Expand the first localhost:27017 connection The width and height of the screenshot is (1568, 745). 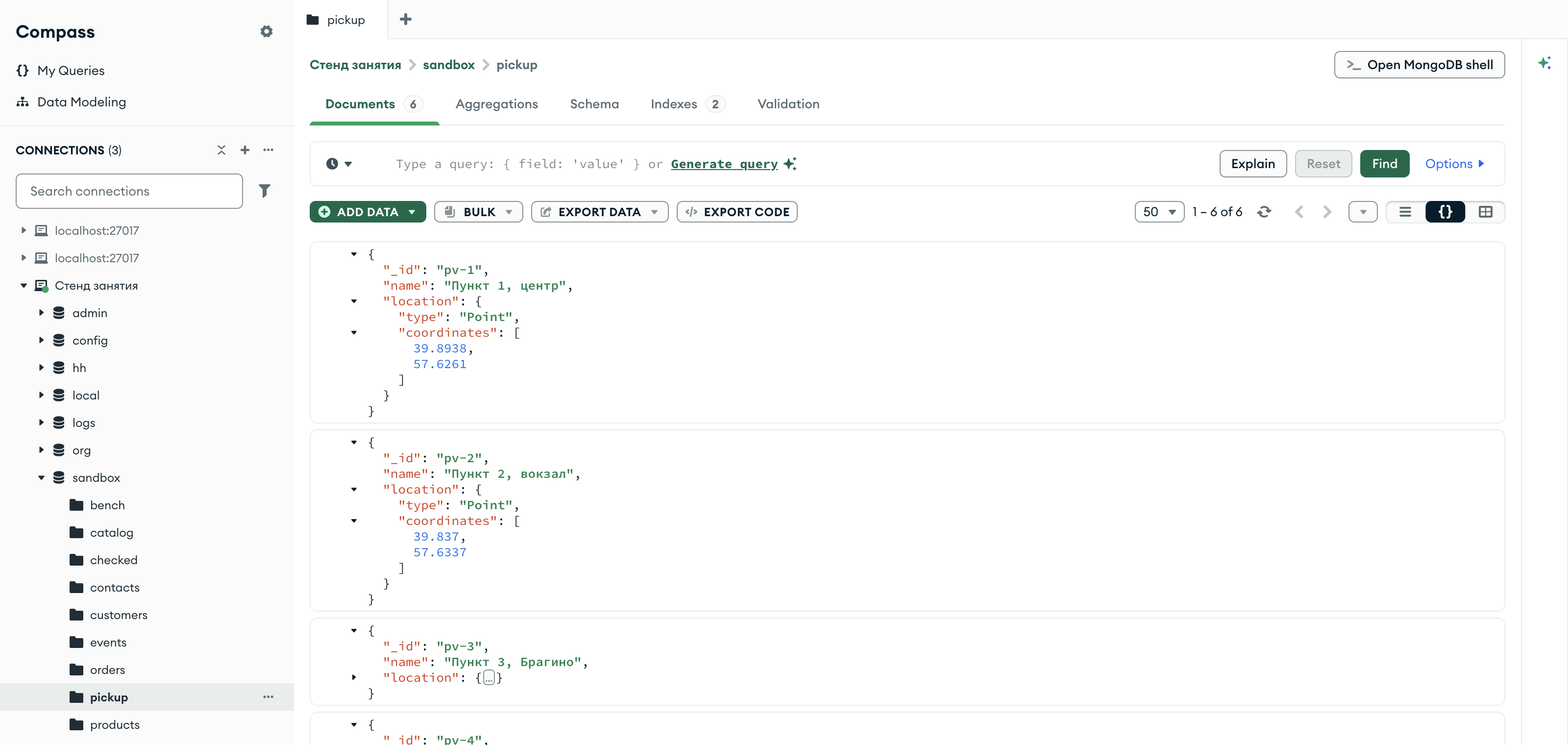click(x=24, y=231)
